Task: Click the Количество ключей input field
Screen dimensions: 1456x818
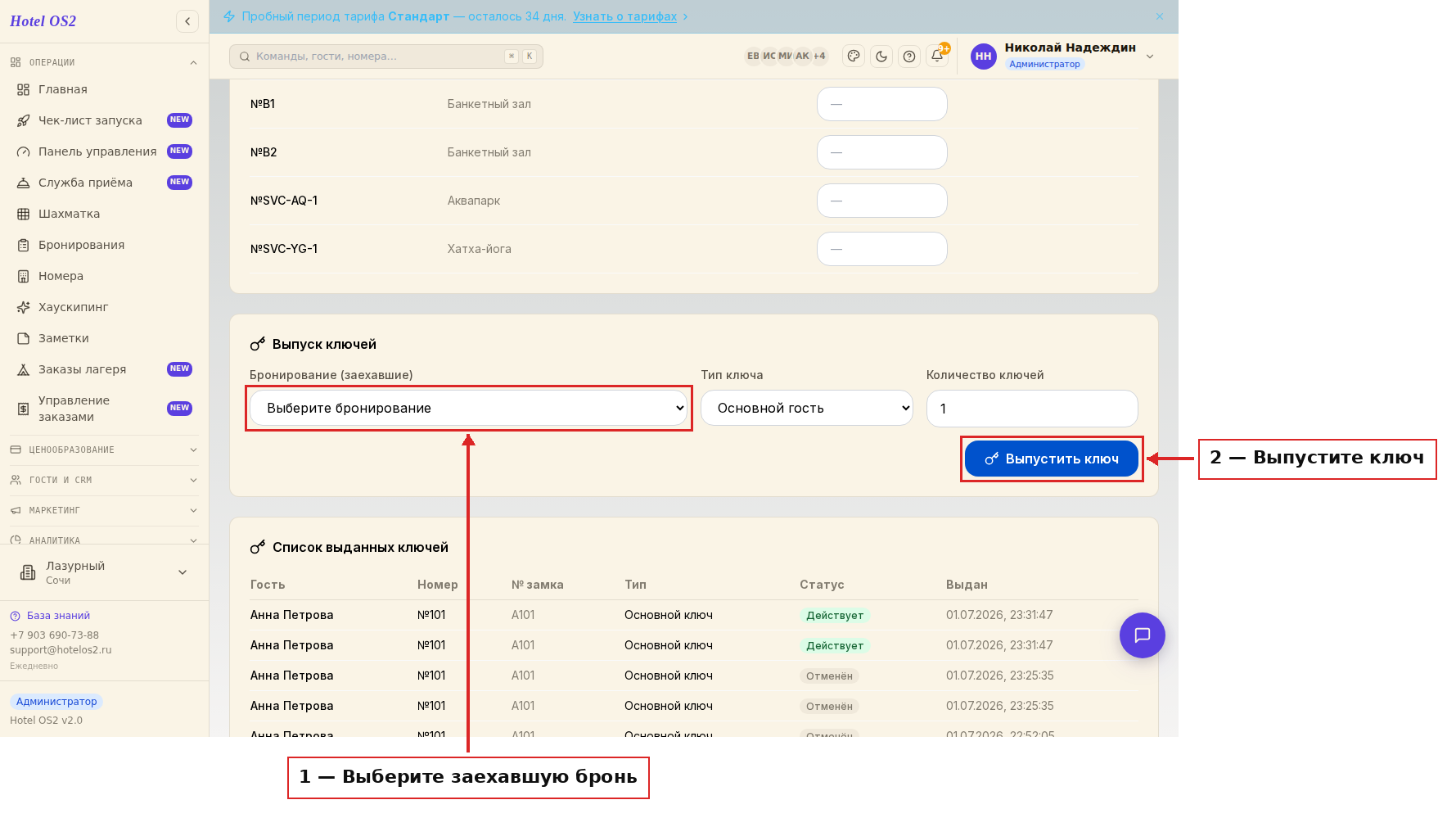Action: pos(1032,408)
